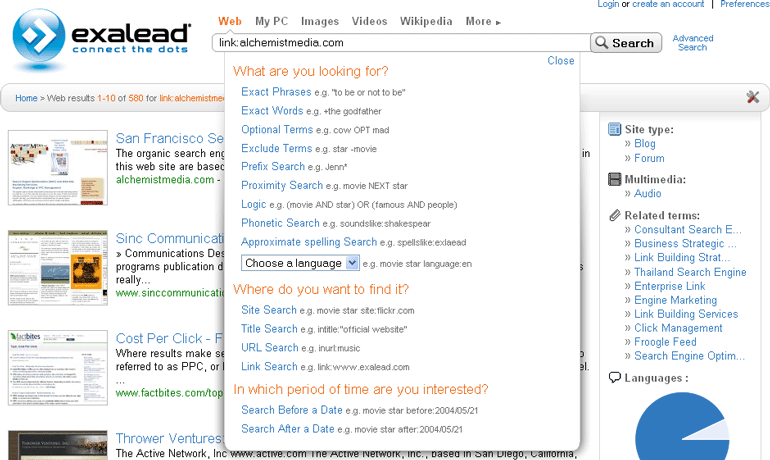This screenshot has width=770, height=460.
Task: Click Engine Marketing related term
Action: pos(675,300)
